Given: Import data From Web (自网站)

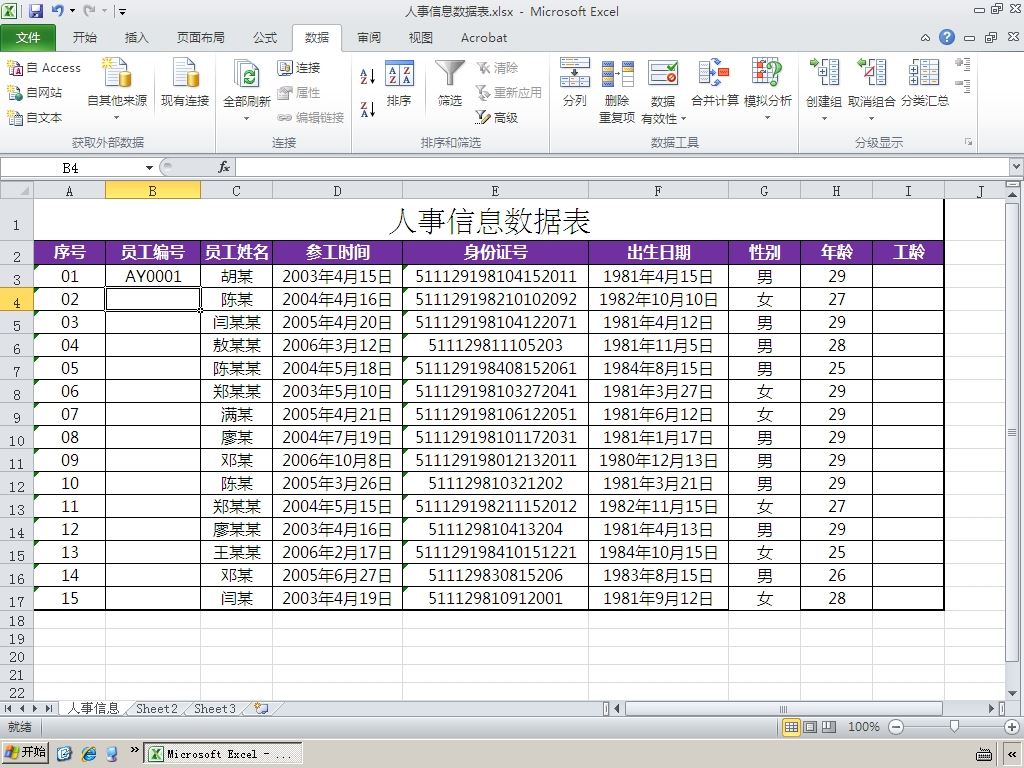Looking at the screenshot, I should coord(35,93).
